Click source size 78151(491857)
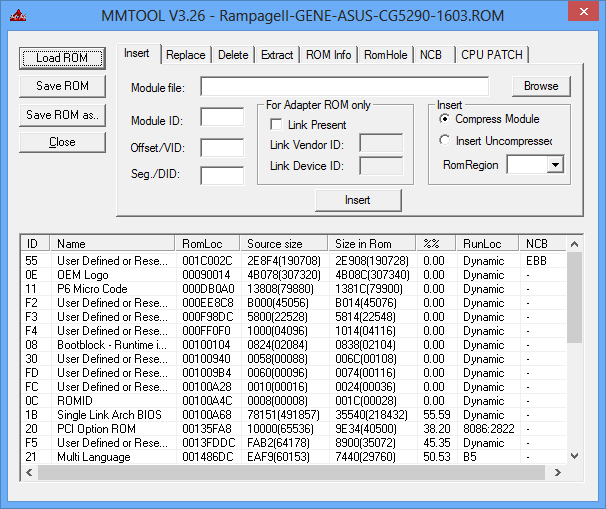 pos(283,415)
